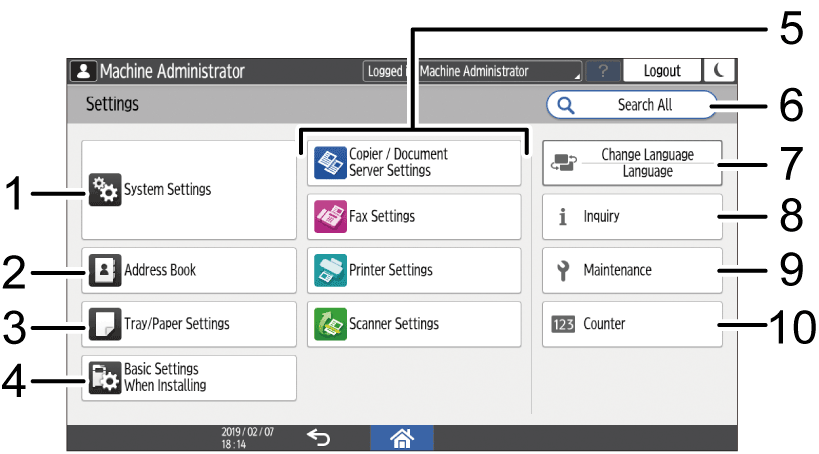Go back with the return arrow icon

[319, 437]
